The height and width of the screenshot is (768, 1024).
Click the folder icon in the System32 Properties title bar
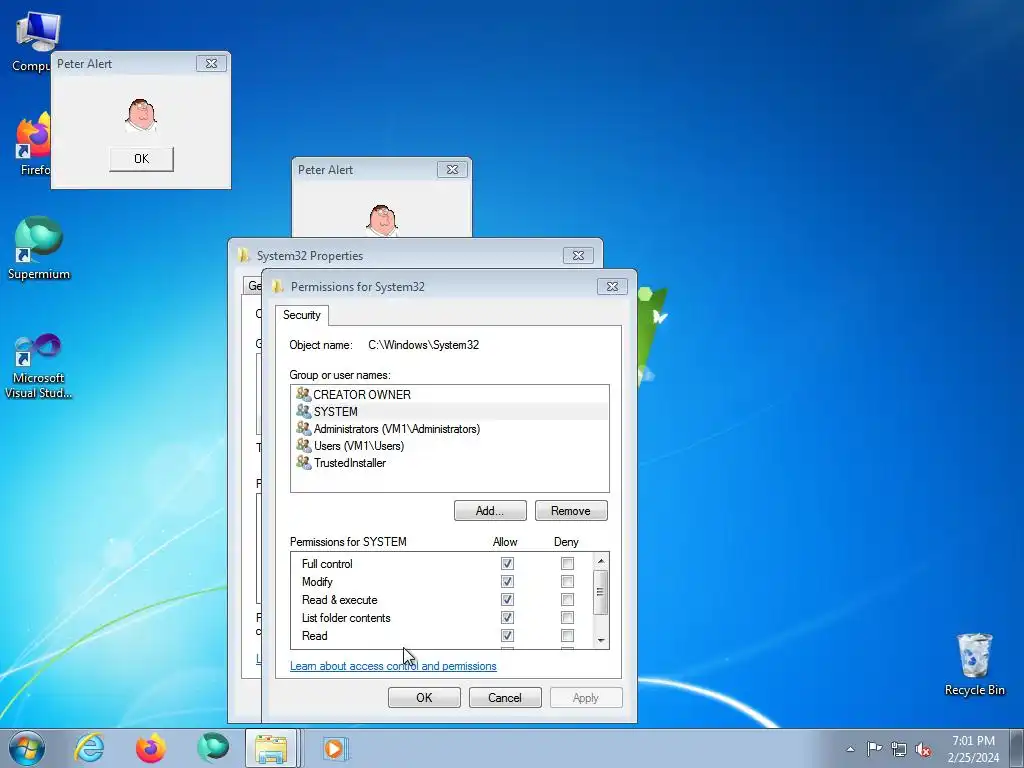coord(244,255)
